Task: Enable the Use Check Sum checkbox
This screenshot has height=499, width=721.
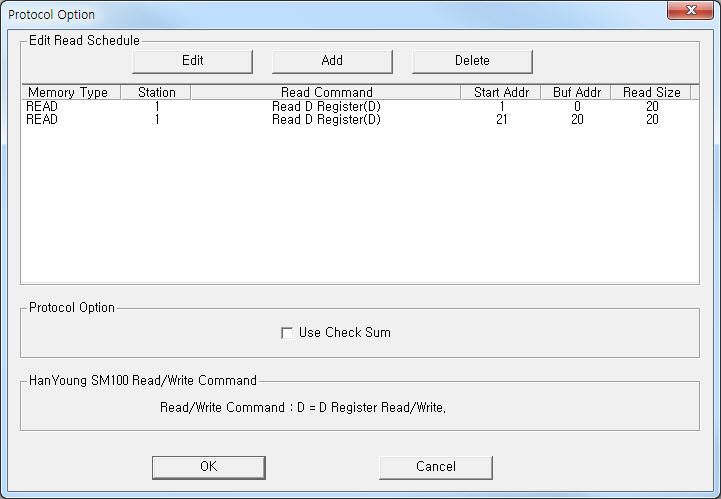Action: point(288,333)
